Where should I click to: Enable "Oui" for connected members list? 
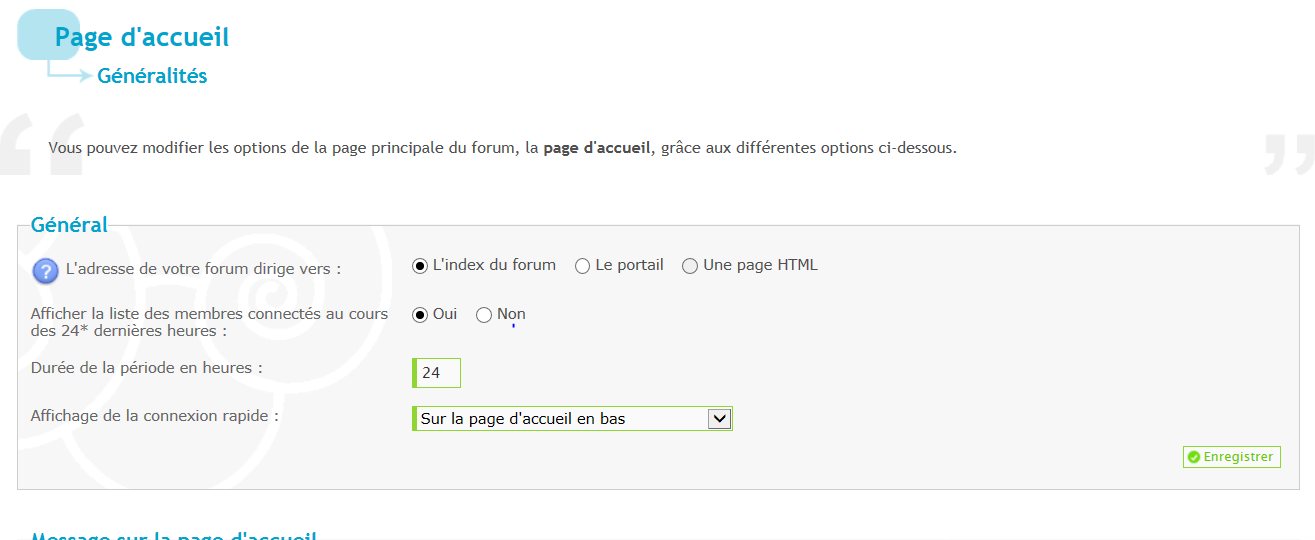[420, 315]
